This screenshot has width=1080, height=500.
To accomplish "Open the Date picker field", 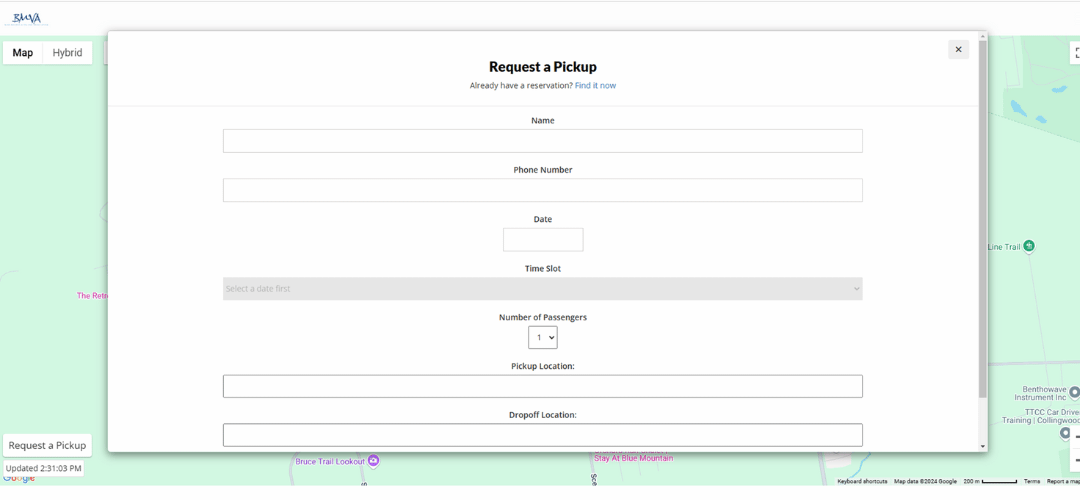I will (x=542, y=240).
